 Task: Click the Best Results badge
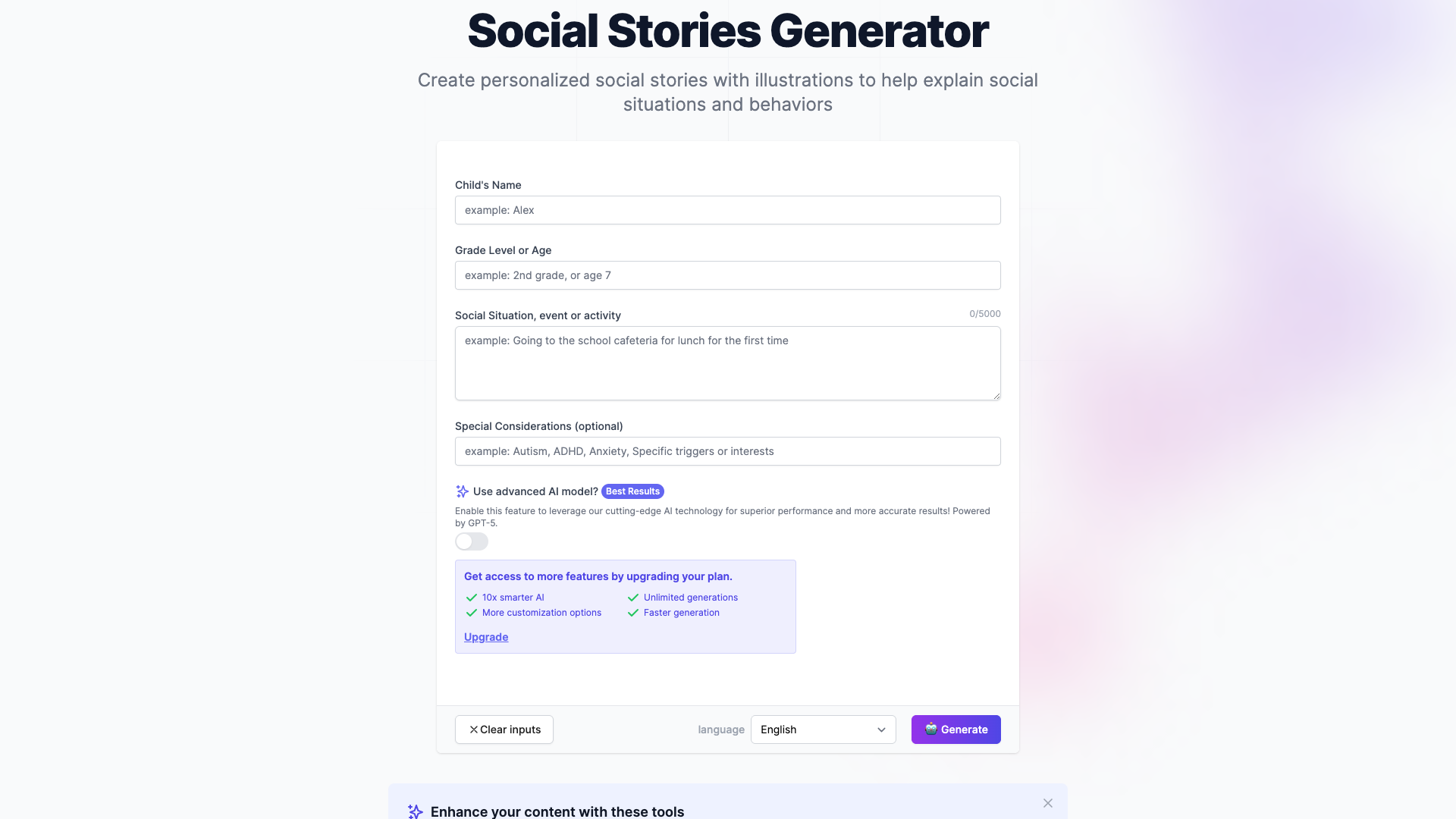tap(632, 491)
